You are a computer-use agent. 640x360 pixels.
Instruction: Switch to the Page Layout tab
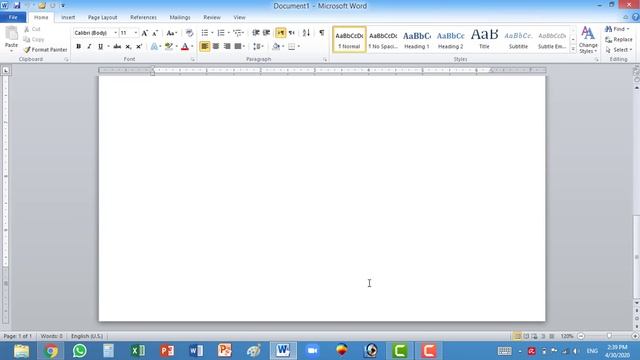[102, 18]
